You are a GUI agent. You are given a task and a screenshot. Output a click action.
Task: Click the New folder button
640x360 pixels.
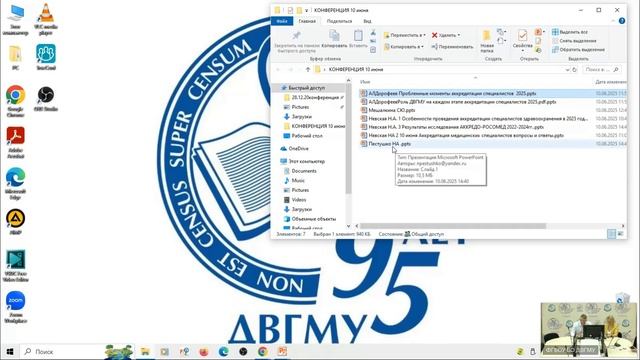(x=487, y=41)
